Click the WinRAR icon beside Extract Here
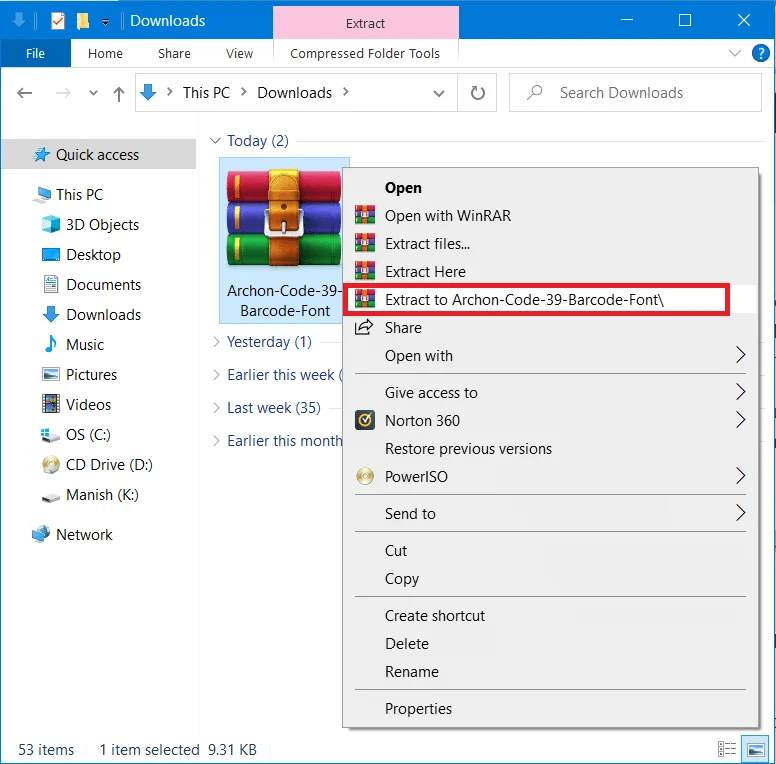 [365, 271]
